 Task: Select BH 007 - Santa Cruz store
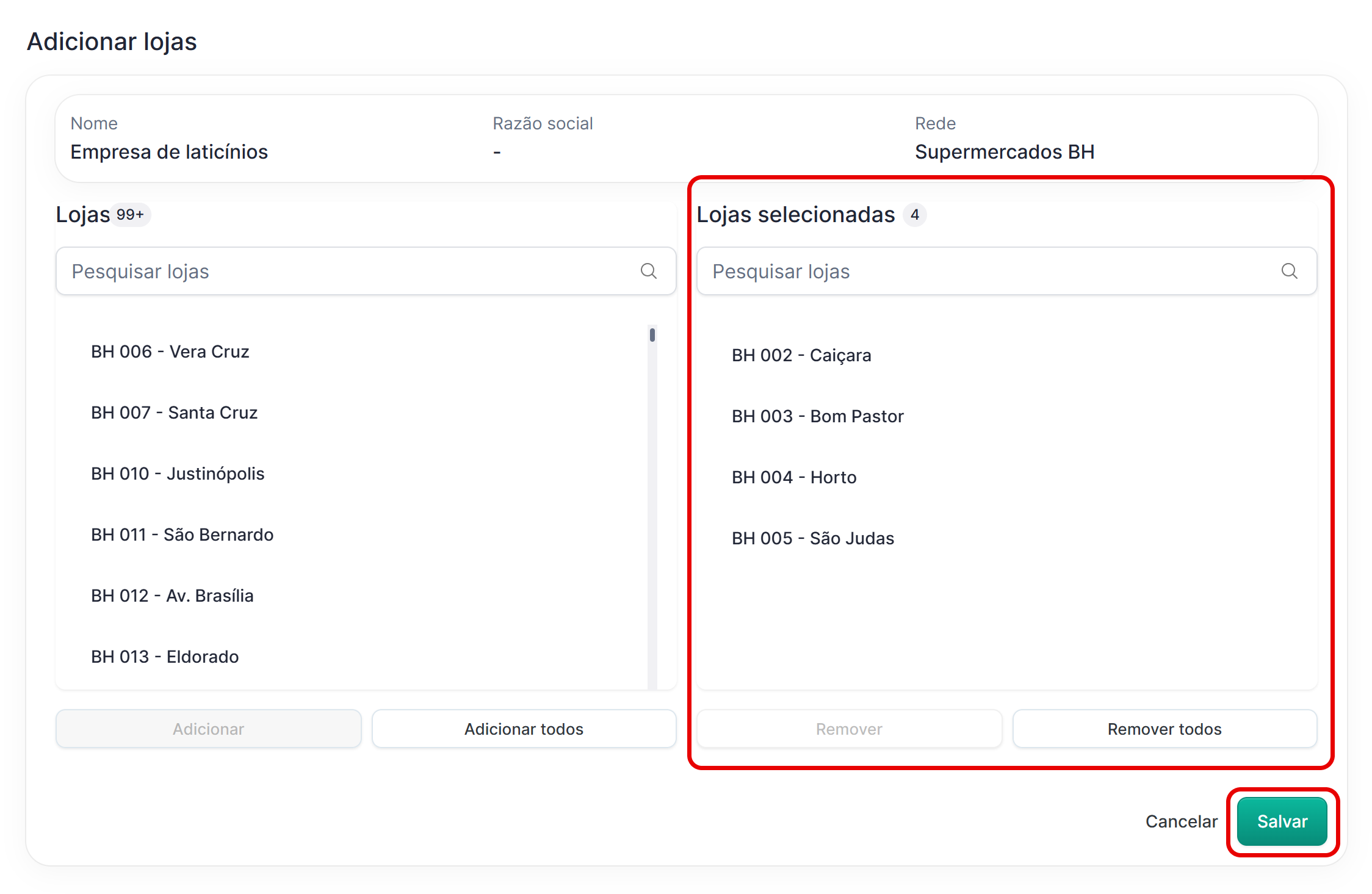tap(175, 413)
